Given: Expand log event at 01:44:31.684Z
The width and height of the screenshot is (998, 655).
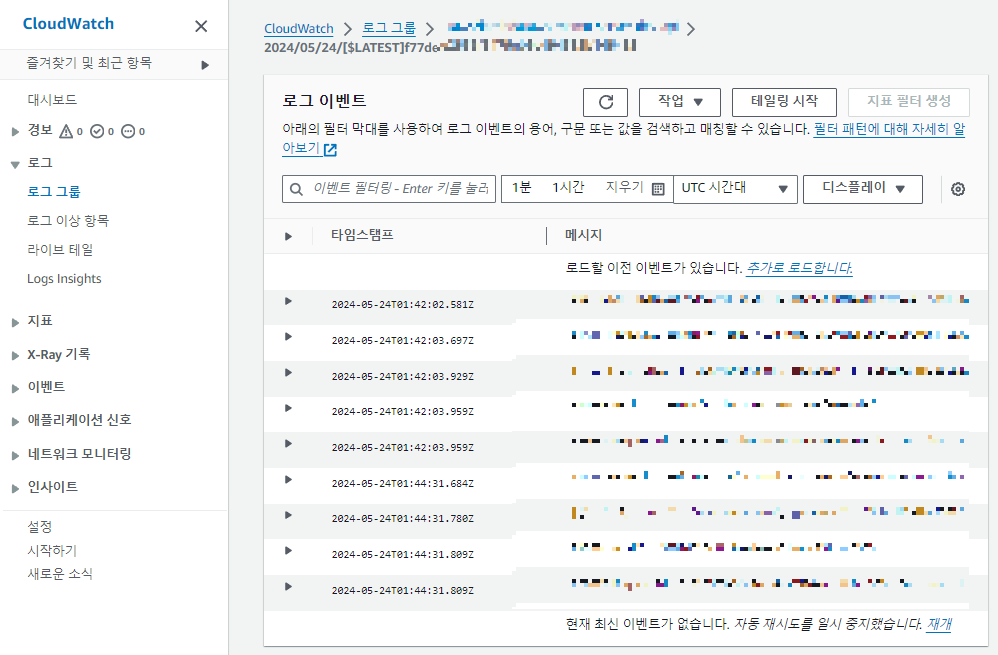Looking at the screenshot, I should [288, 479].
